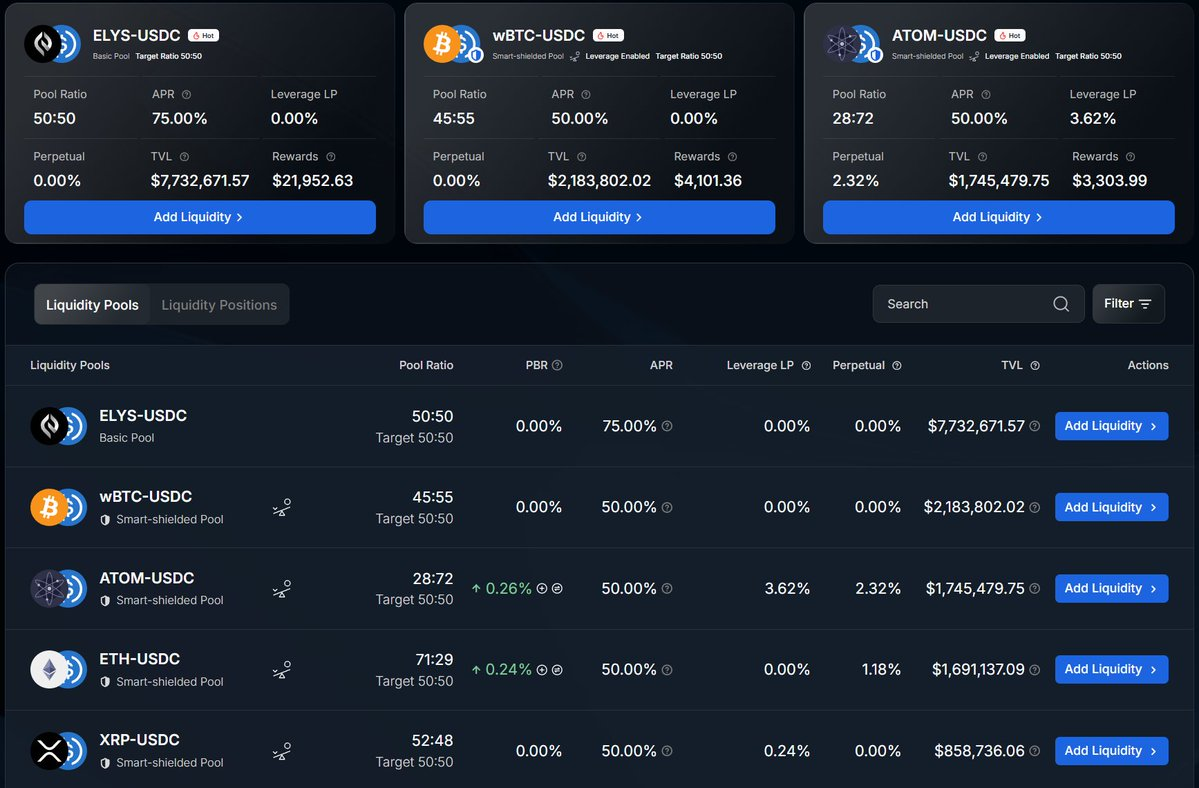The height and width of the screenshot is (788, 1199).
Task: Click the $1,691,137.09 TVL value
Action: pyautogui.click(x=978, y=670)
